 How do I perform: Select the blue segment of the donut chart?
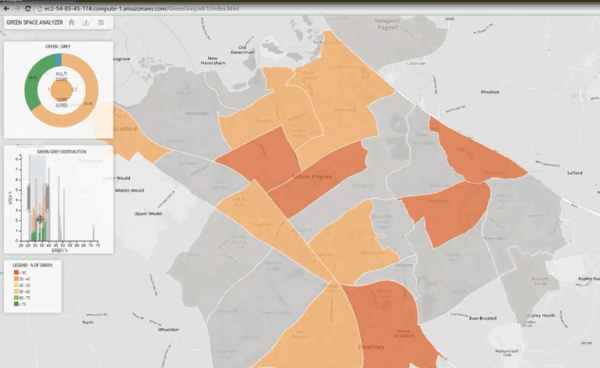[58, 60]
